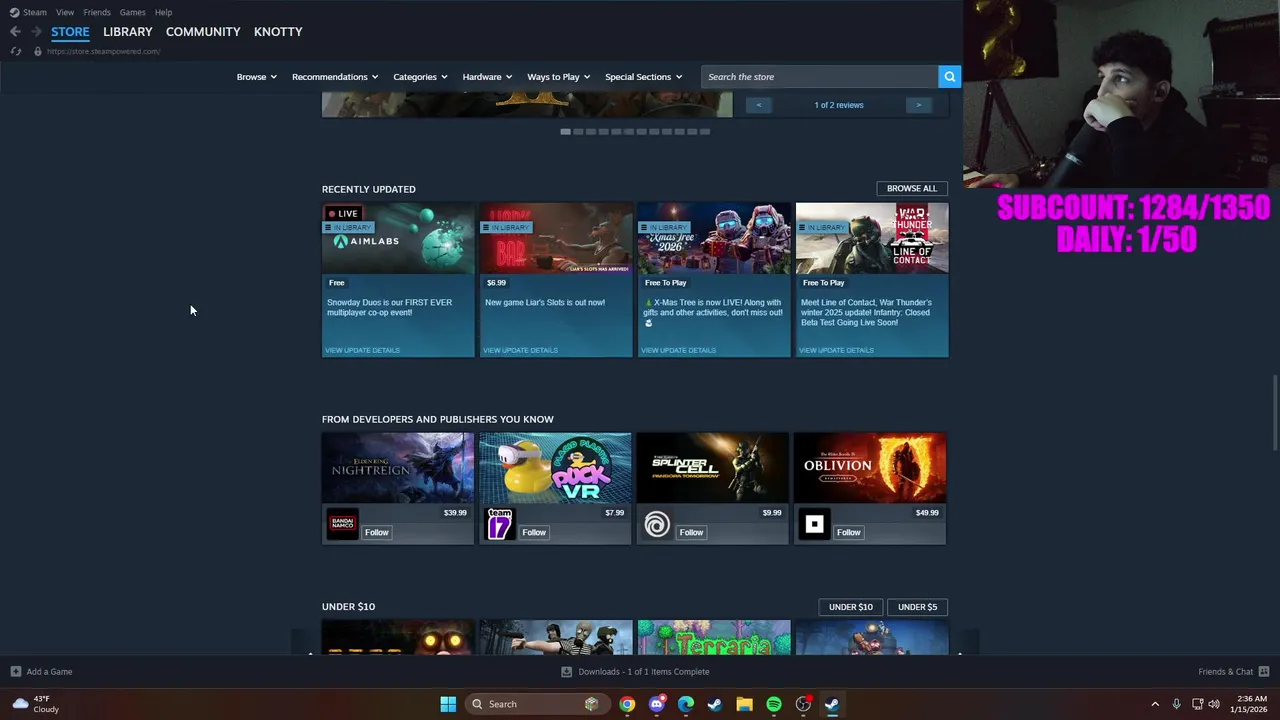
Task: View update details for Aimlabs
Action: pos(362,350)
